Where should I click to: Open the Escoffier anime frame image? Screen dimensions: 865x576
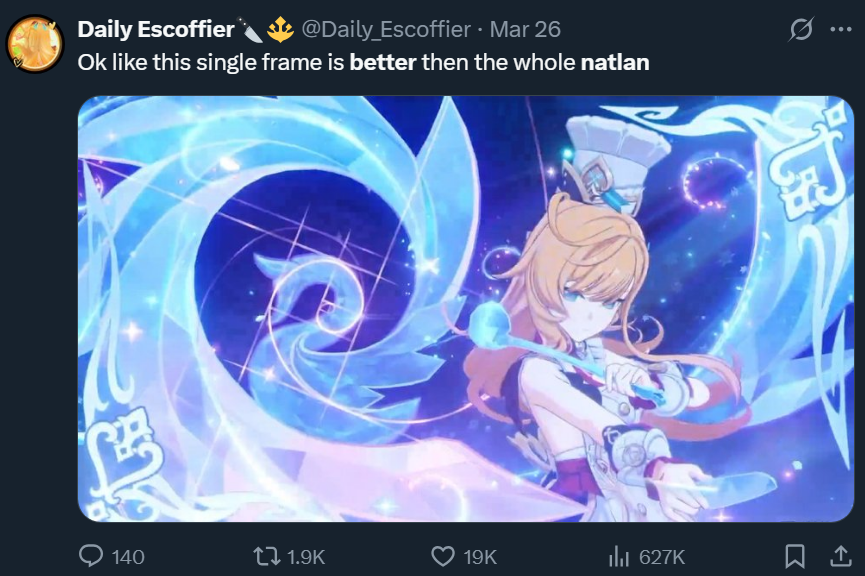466,309
